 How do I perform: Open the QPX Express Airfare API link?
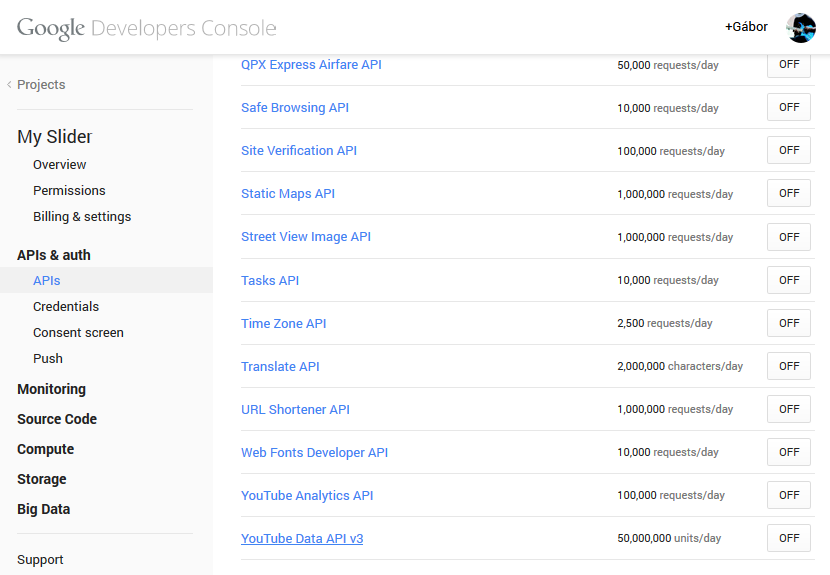(311, 65)
